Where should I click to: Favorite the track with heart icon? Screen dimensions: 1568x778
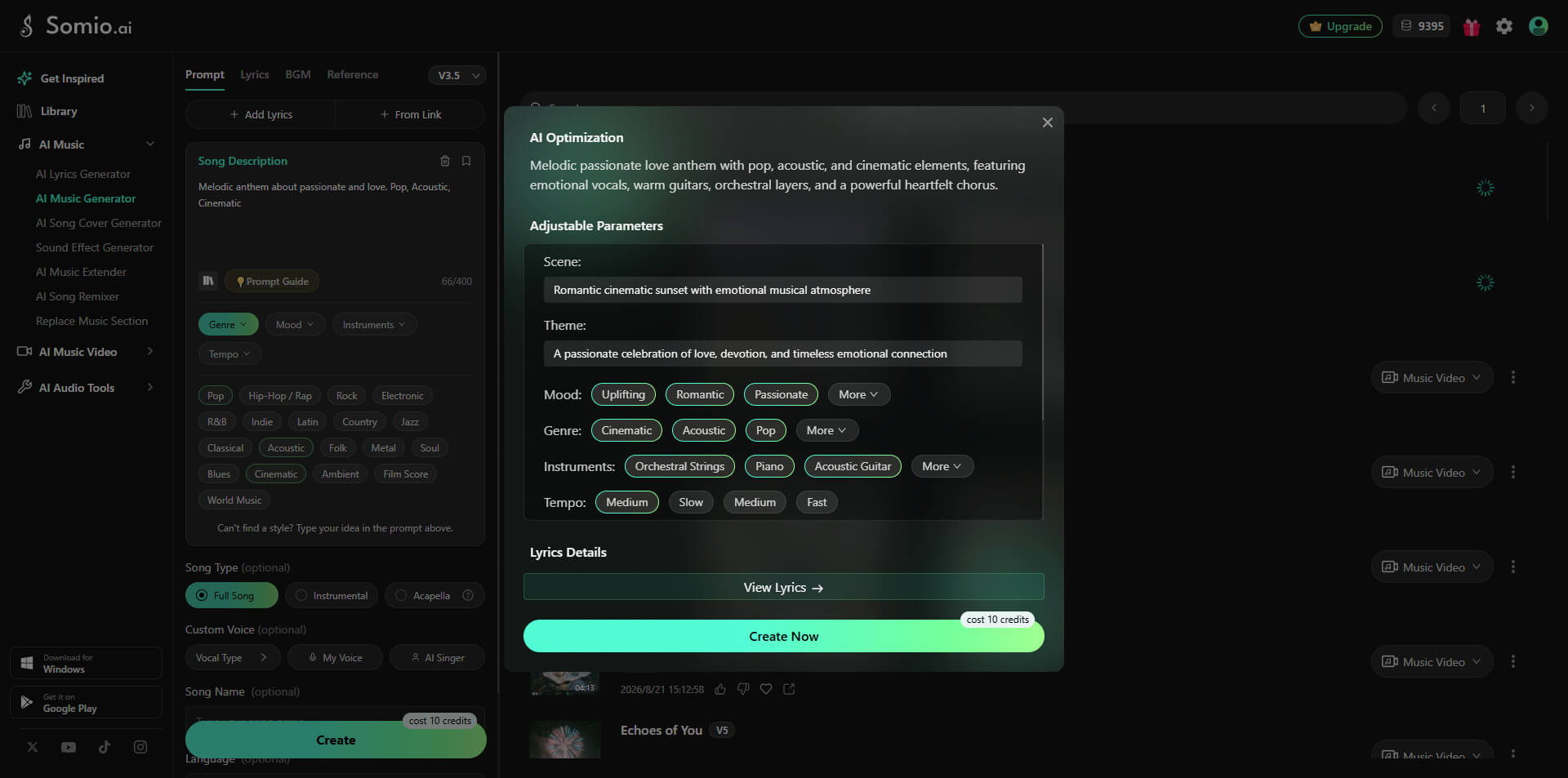pyautogui.click(x=766, y=689)
